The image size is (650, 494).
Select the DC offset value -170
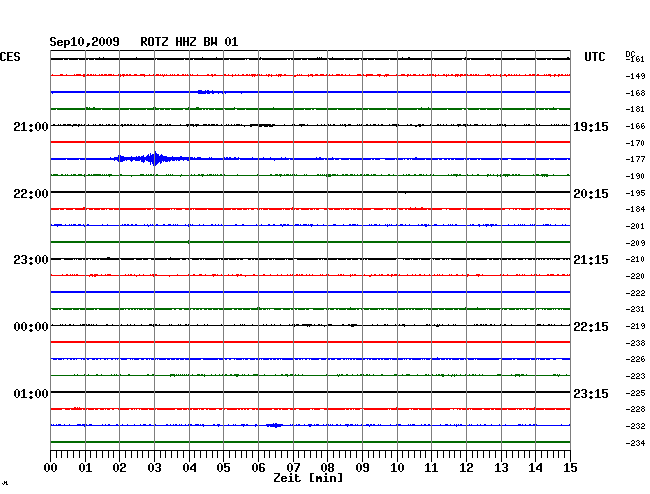635,143
